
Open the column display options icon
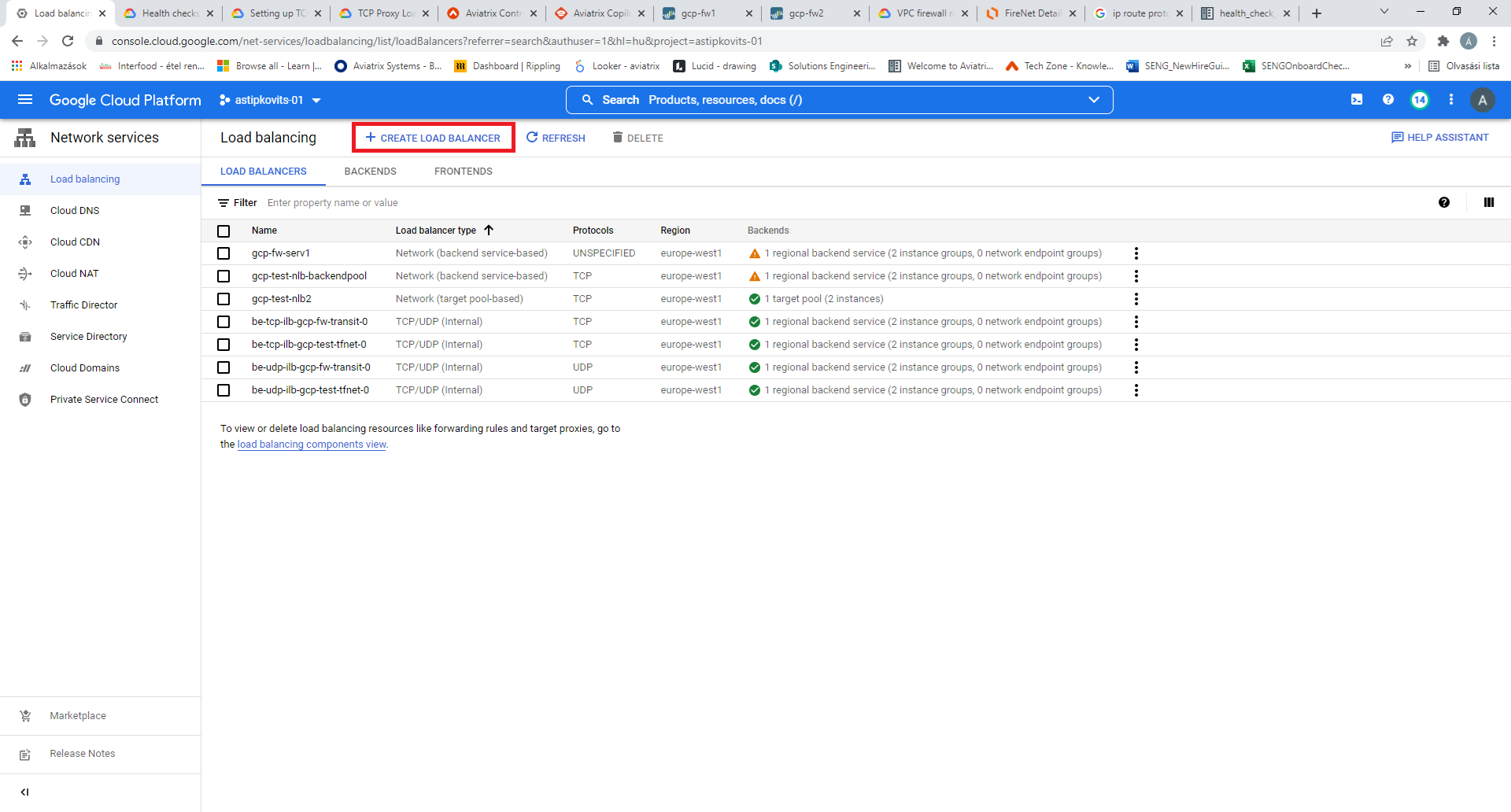pyautogui.click(x=1488, y=202)
